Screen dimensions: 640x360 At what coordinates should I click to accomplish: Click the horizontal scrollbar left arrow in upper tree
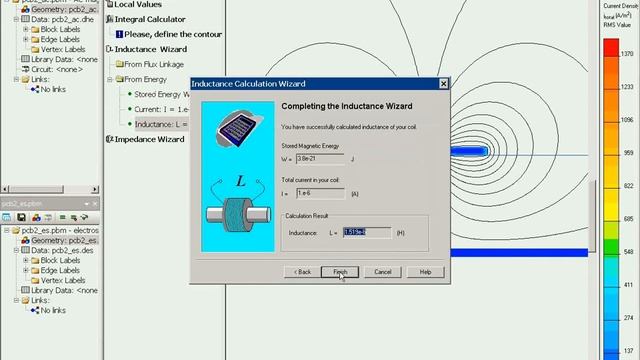click(5, 189)
